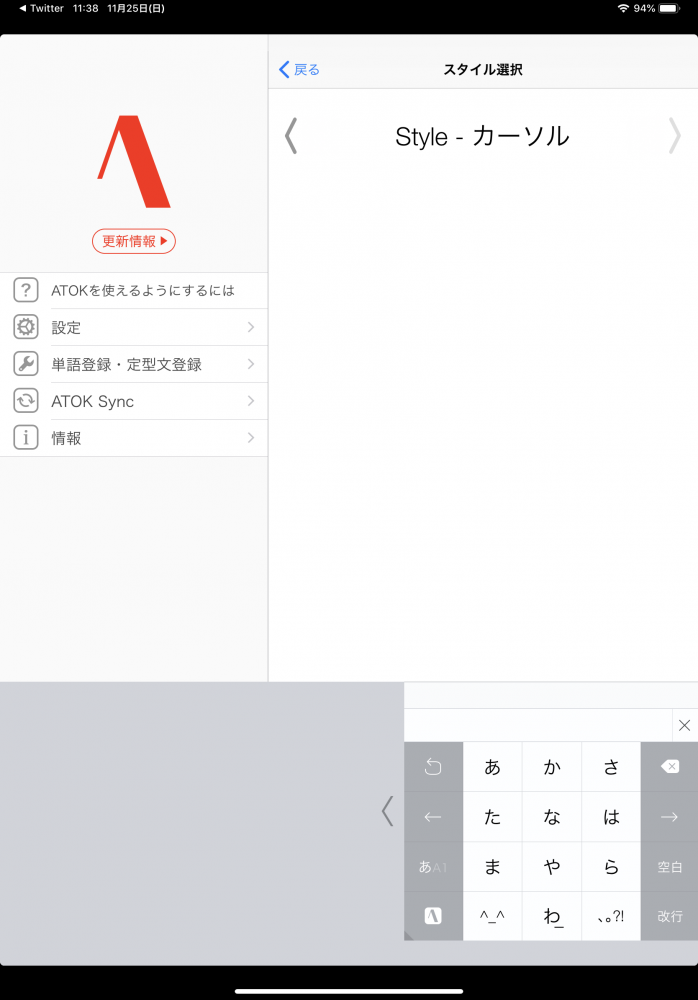
Task: Click the ATOK Sync circular arrows icon
Action: (26, 401)
